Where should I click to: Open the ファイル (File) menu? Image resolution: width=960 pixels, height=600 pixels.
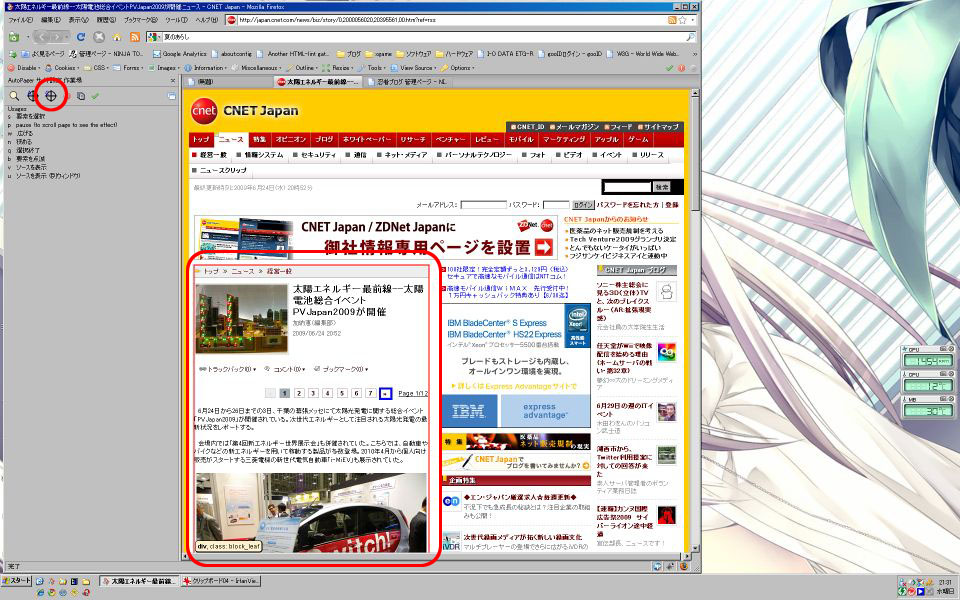(20, 20)
